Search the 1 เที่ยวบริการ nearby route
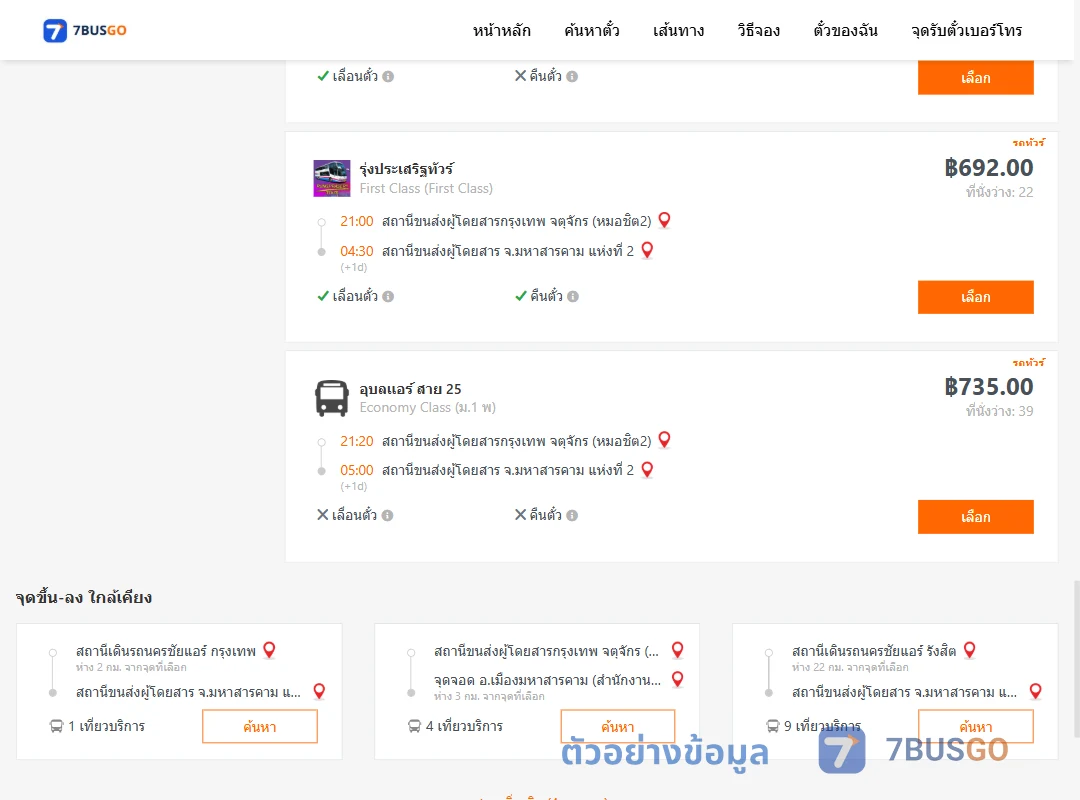The width and height of the screenshot is (1080, 800). pos(260,726)
